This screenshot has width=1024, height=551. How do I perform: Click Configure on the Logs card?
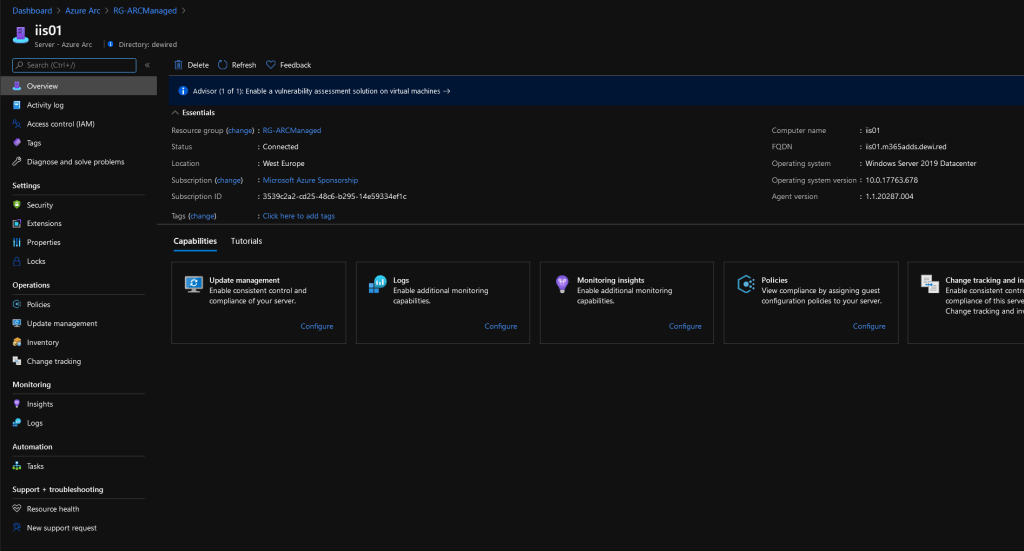[x=501, y=326]
